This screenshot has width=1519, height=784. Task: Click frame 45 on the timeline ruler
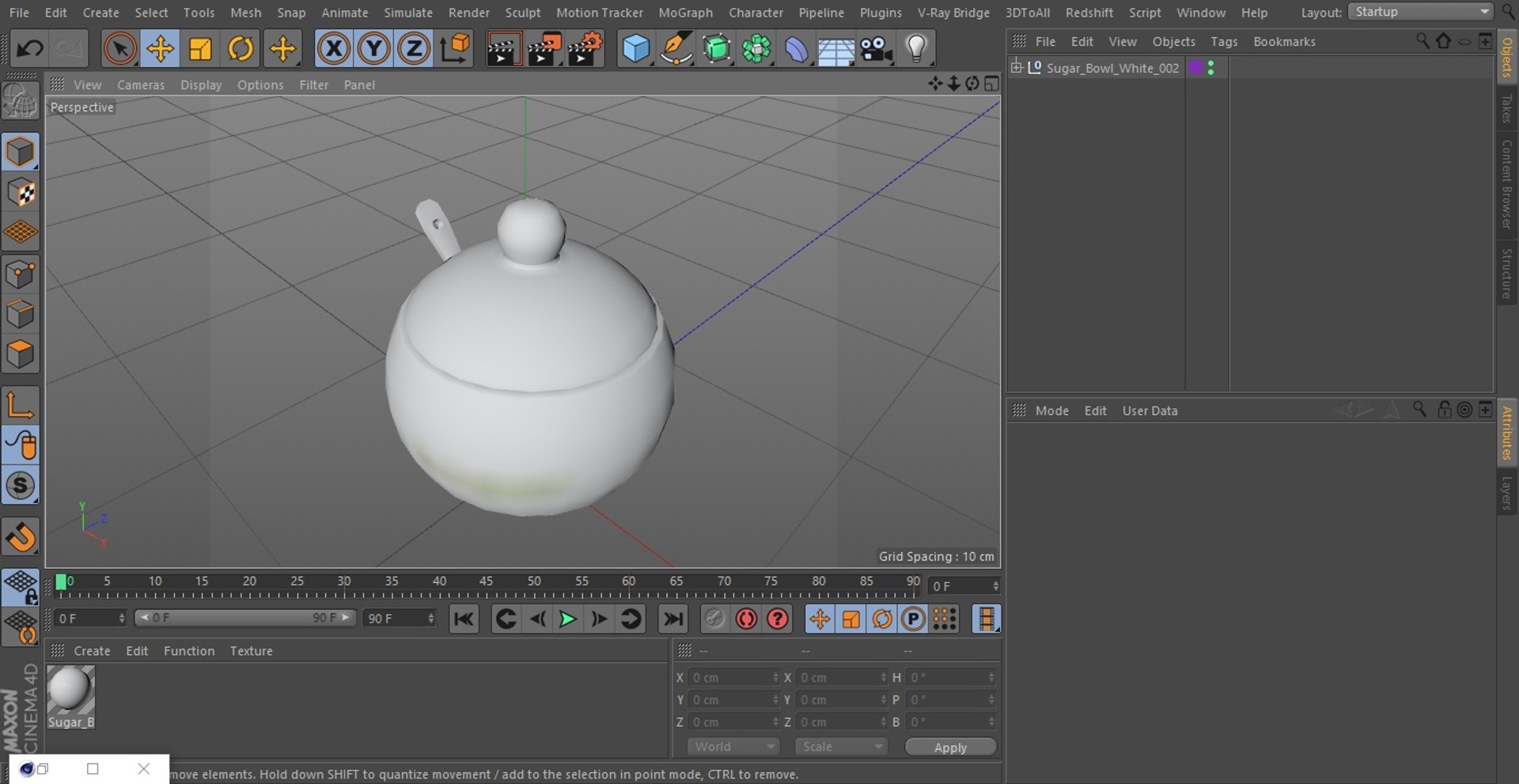coord(486,581)
